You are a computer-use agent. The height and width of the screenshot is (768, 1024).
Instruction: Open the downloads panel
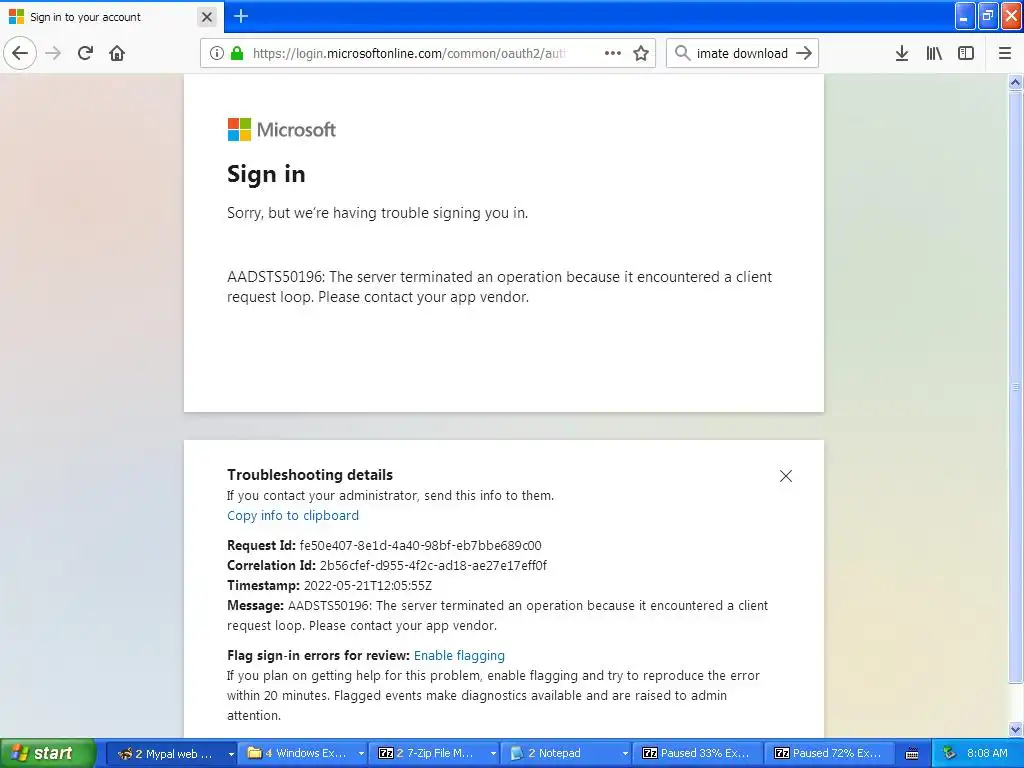point(901,53)
